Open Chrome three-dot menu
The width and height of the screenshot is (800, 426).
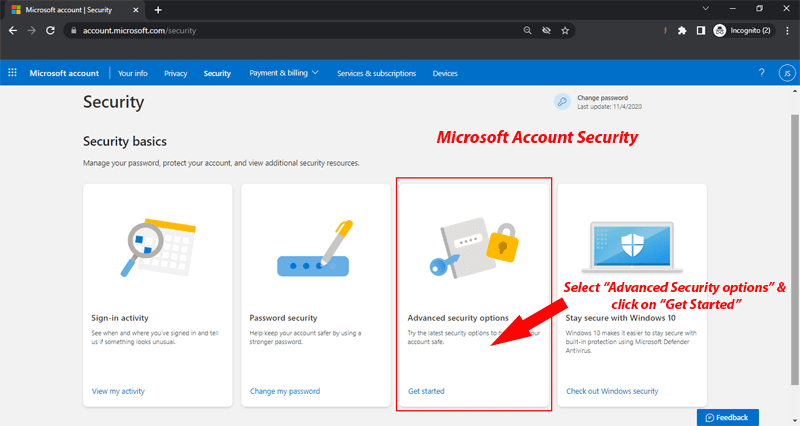click(787, 31)
